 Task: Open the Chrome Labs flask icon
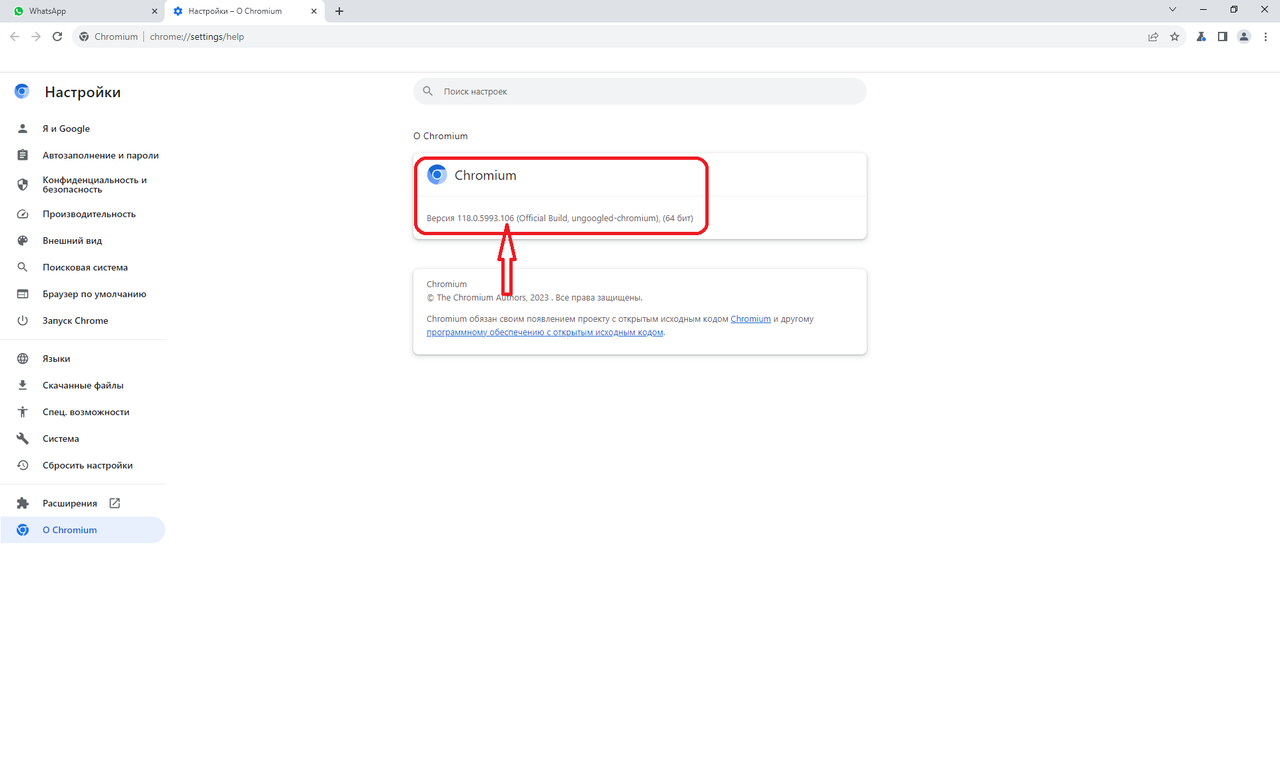pos(1202,37)
